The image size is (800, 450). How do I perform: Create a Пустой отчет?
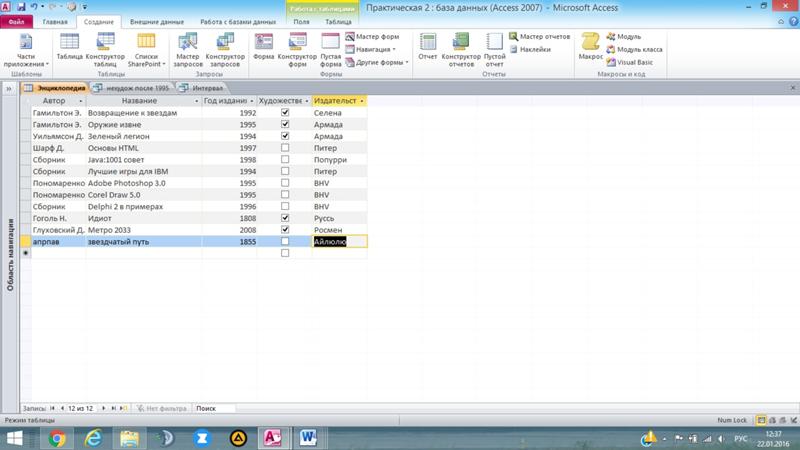point(494,49)
